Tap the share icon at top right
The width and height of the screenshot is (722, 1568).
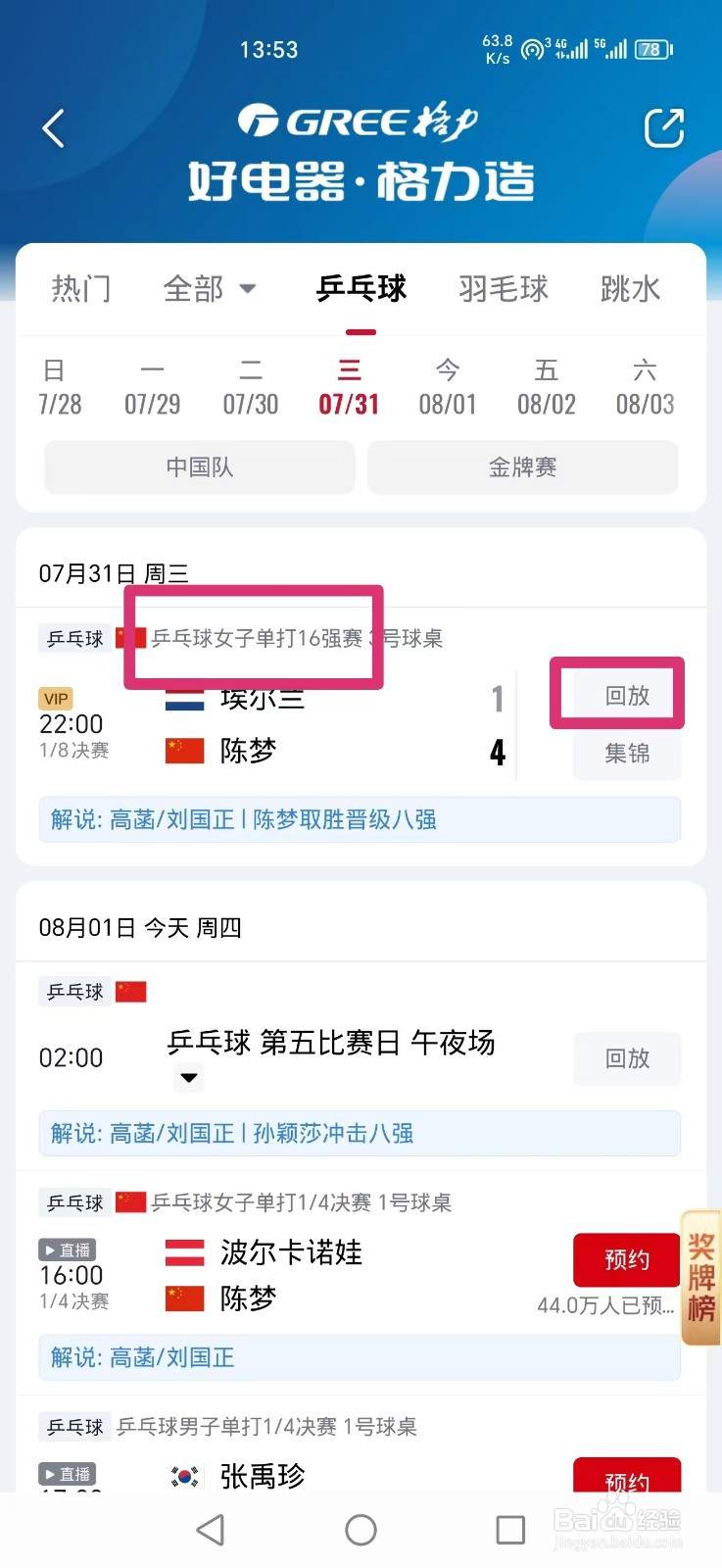point(663,128)
